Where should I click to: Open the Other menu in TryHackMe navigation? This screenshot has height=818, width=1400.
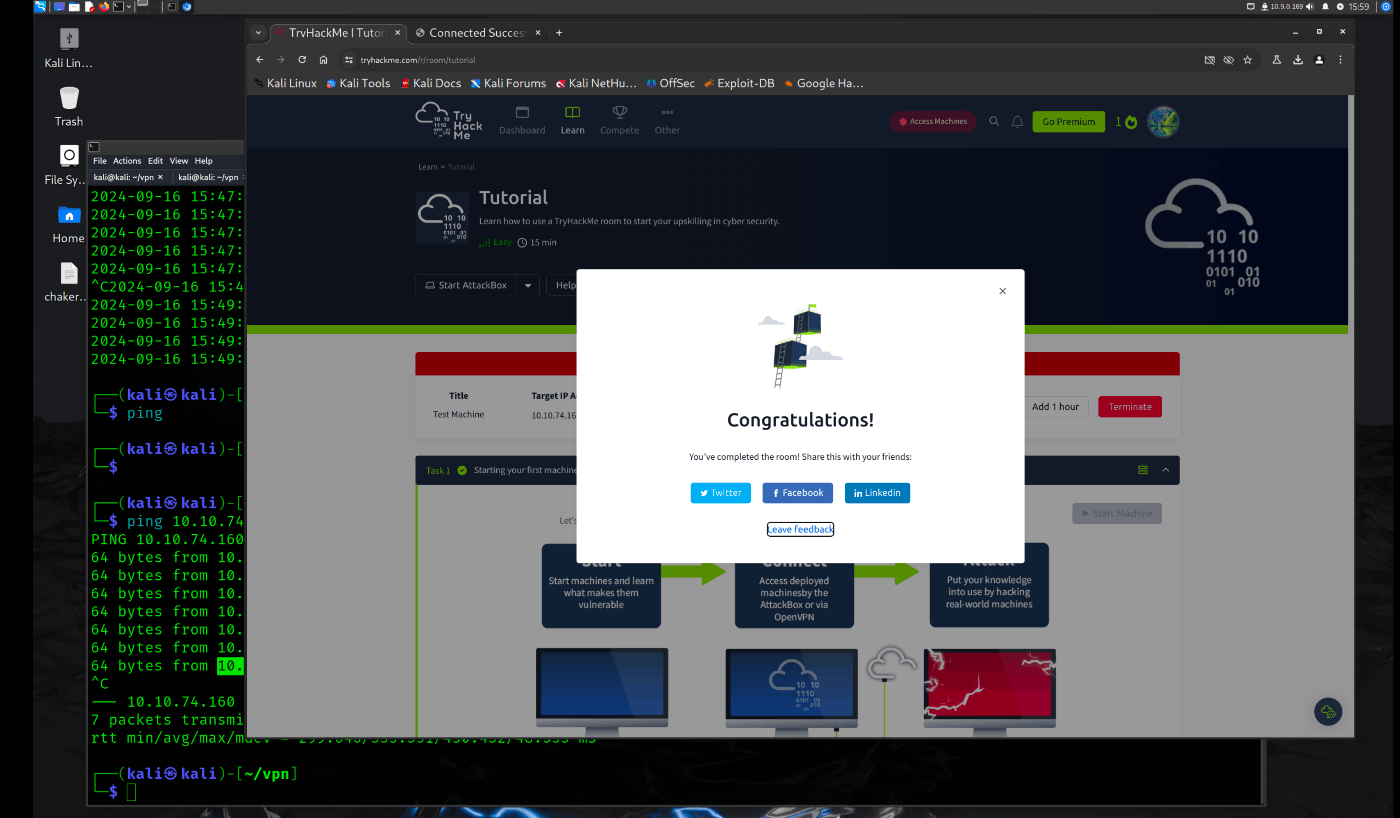[x=667, y=121]
